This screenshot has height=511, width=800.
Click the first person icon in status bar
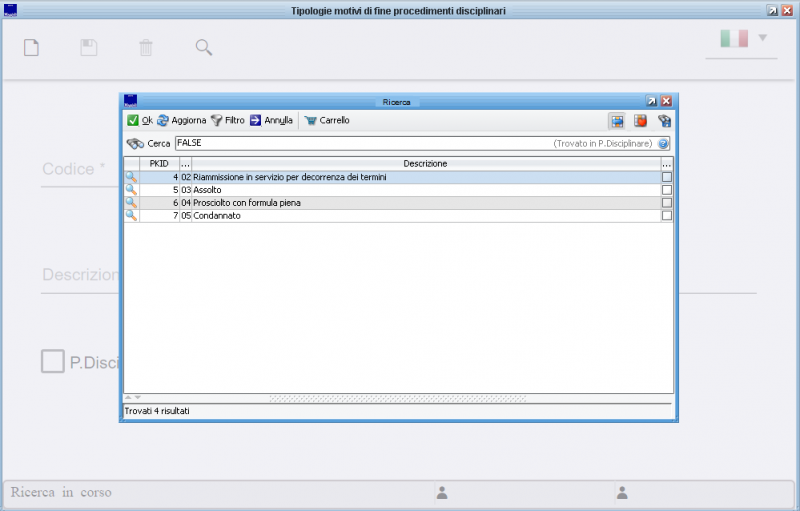[442, 493]
